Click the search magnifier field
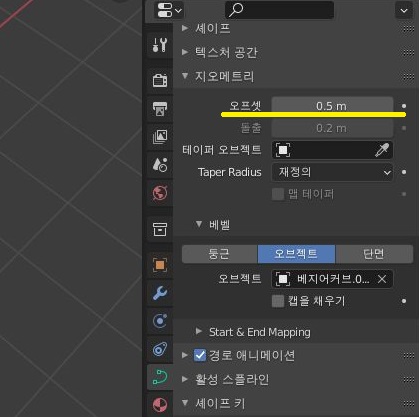Screen dimensions: 419x417 pos(279,10)
